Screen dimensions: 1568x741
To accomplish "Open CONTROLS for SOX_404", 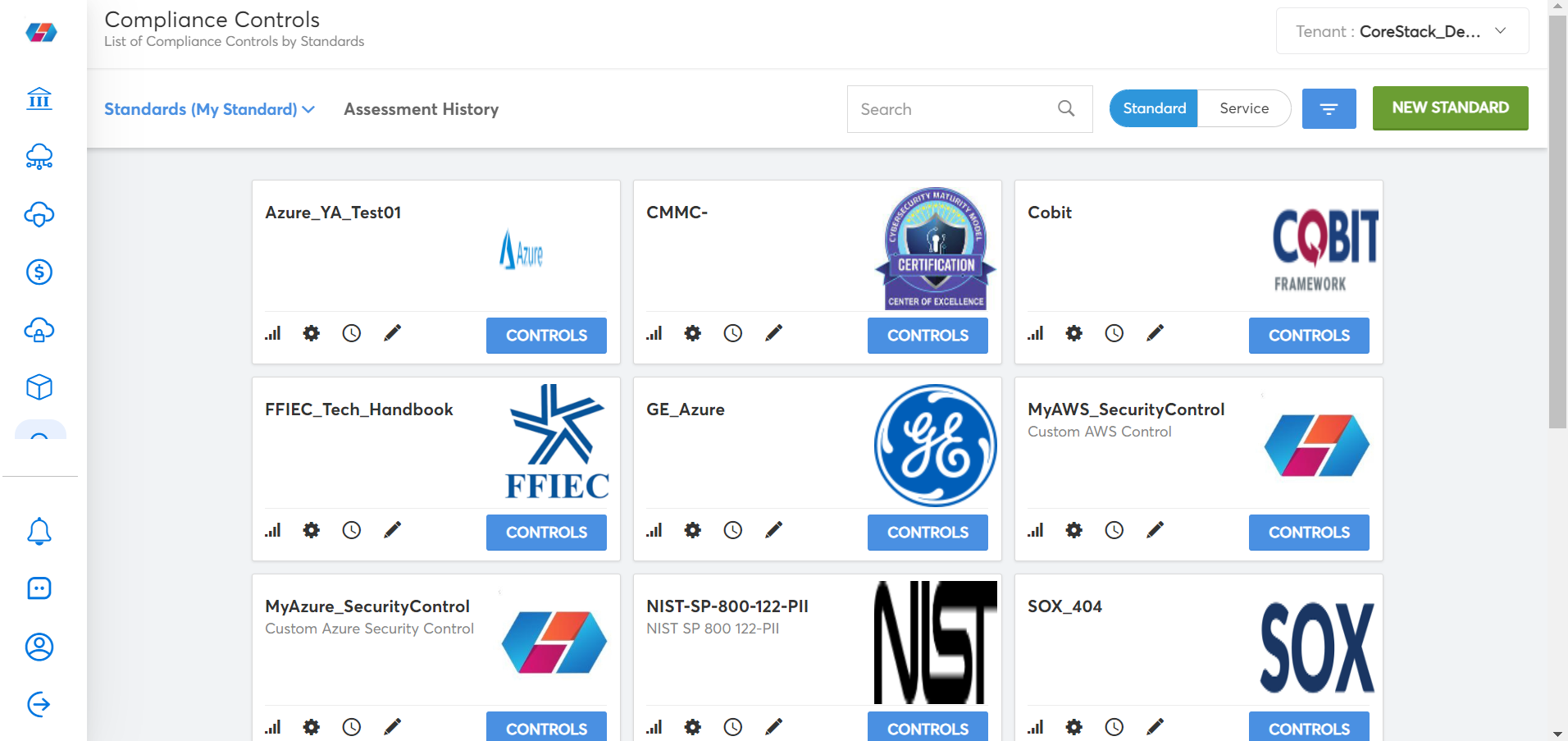I will 1309,727.
